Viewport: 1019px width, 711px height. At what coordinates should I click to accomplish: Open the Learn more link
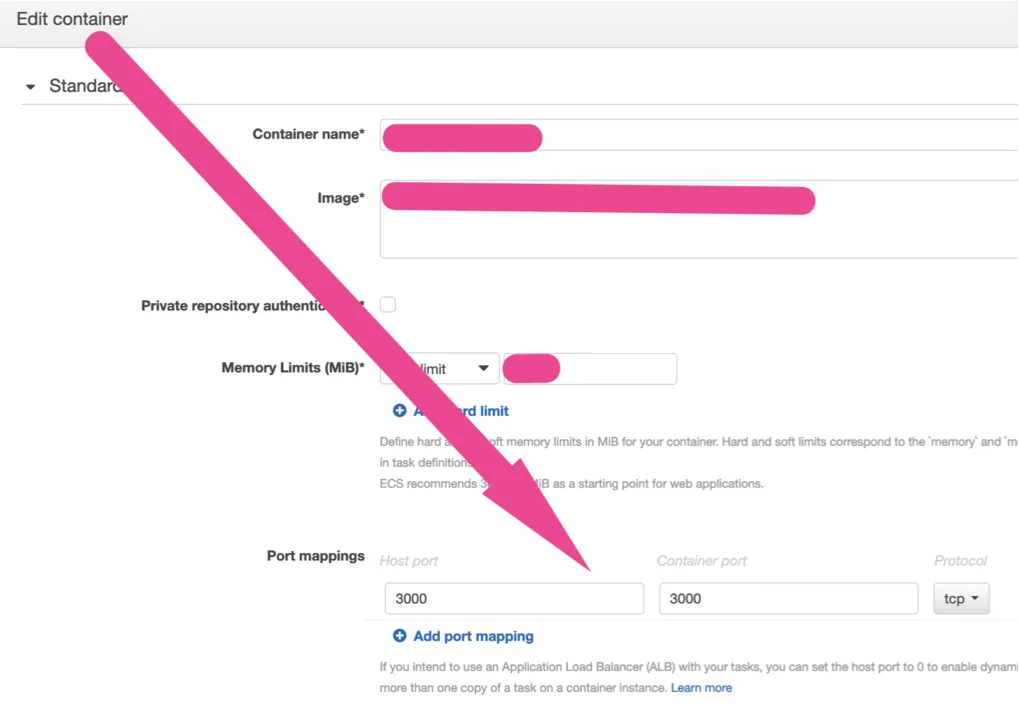(701, 688)
